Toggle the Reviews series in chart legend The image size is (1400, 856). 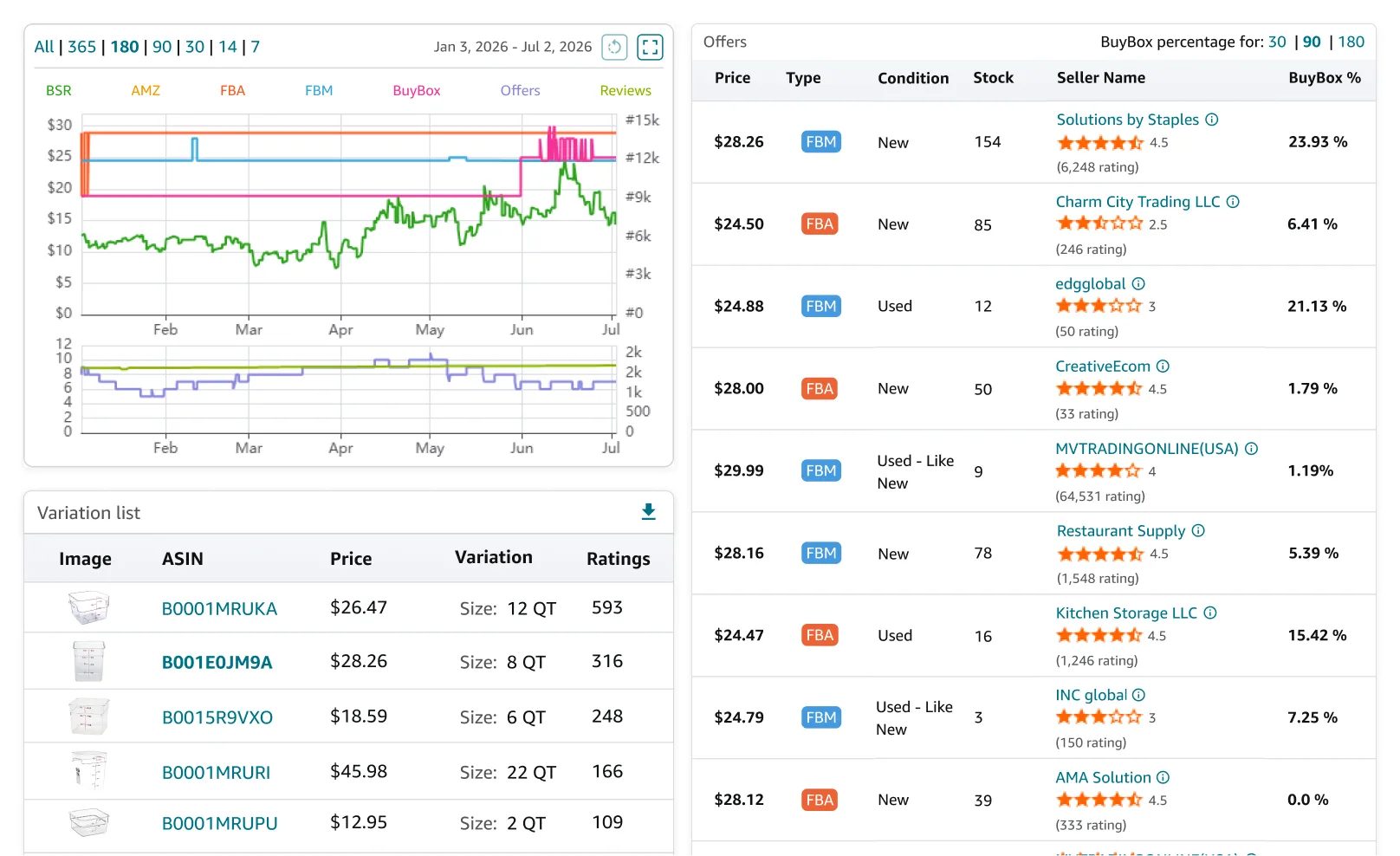625,90
